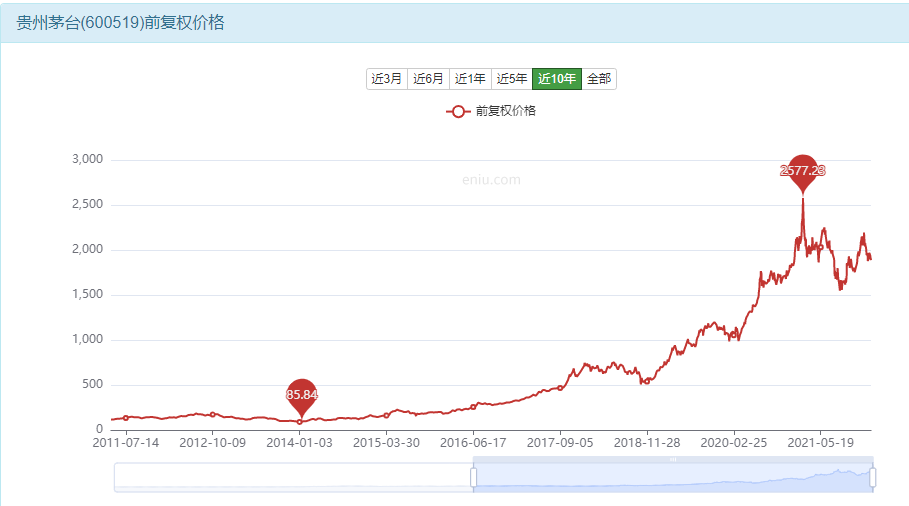Viewport: 909px width, 506px height.
Task: Click the 2020-02-25 x-axis date label
Action: tap(734, 443)
